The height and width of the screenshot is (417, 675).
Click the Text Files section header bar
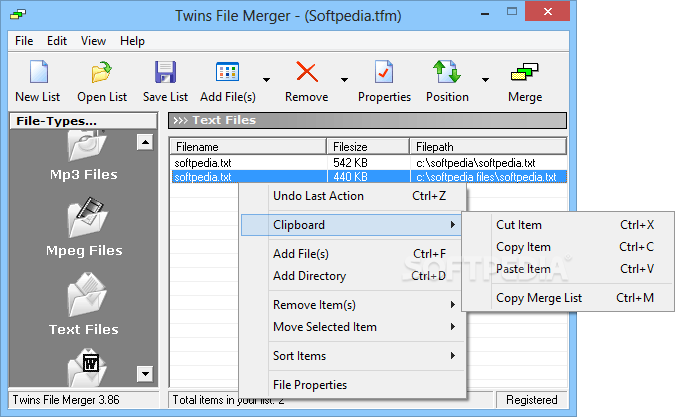coord(367,120)
